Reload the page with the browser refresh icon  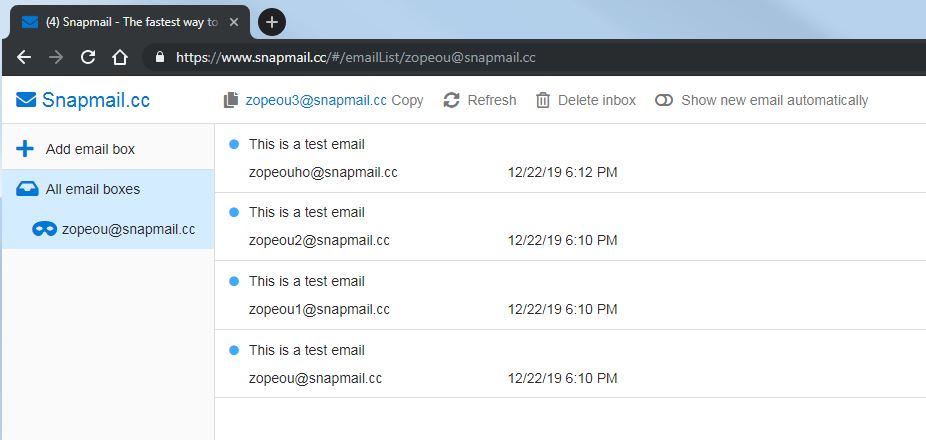click(x=88, y=57)
